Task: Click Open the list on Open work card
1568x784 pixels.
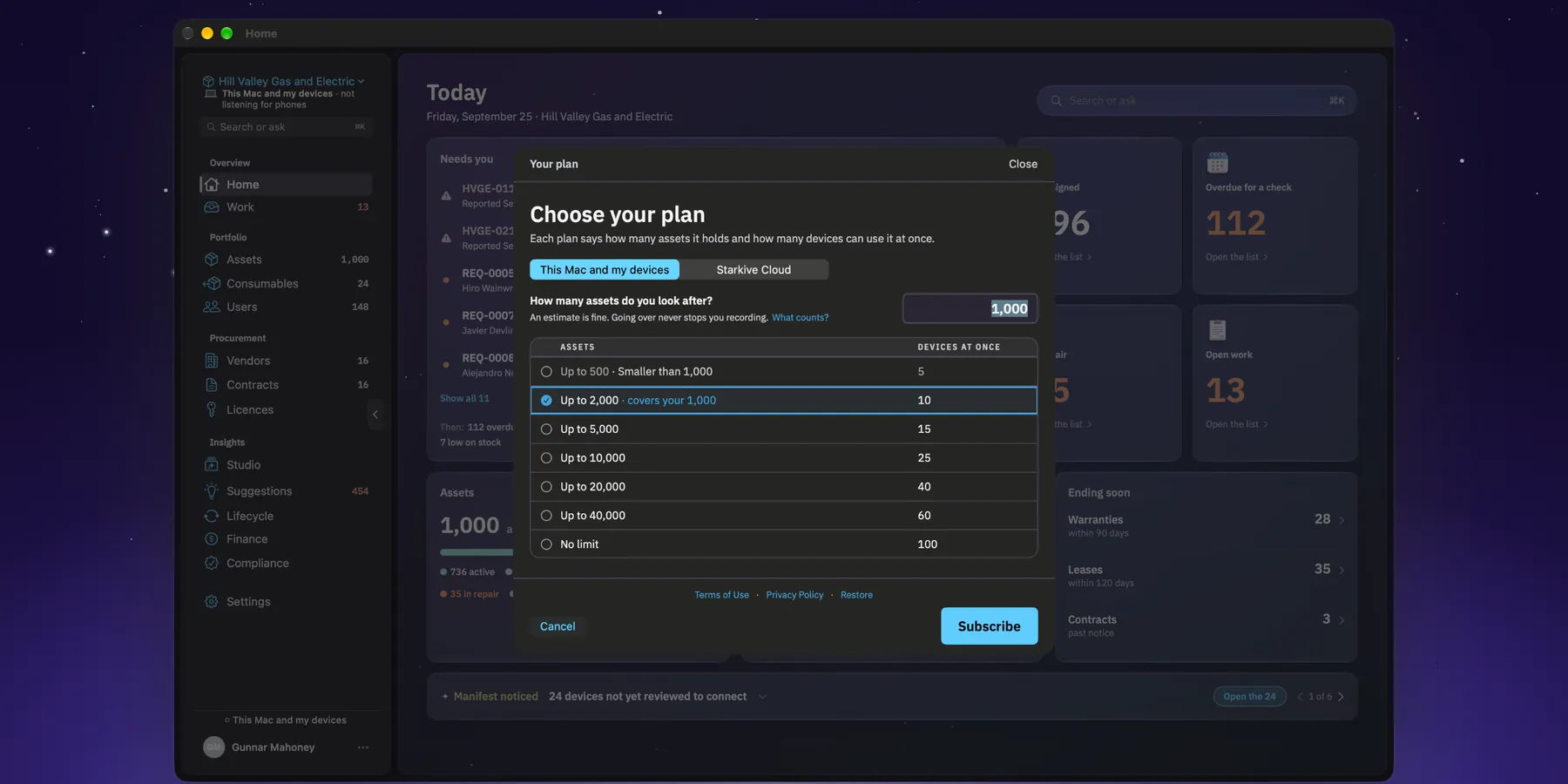Action: tap(1236, 424)
